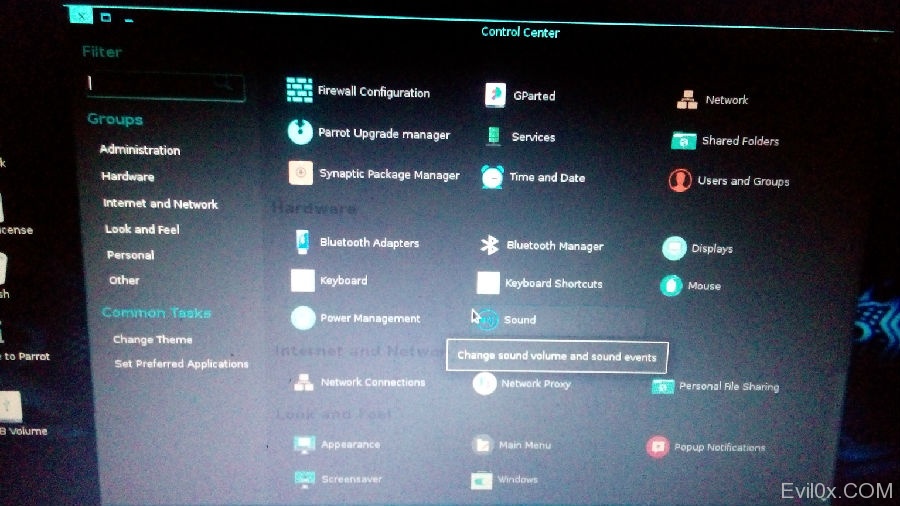Open Bluetooth Manager icon

pyautogui.click(x=490, y=245)
